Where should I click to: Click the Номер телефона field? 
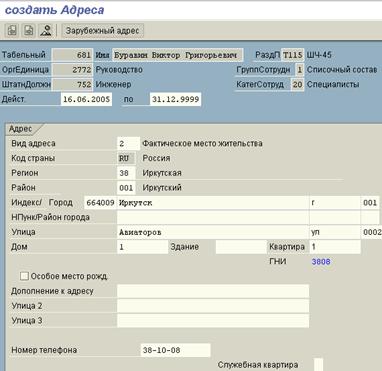tap(175, 350)
